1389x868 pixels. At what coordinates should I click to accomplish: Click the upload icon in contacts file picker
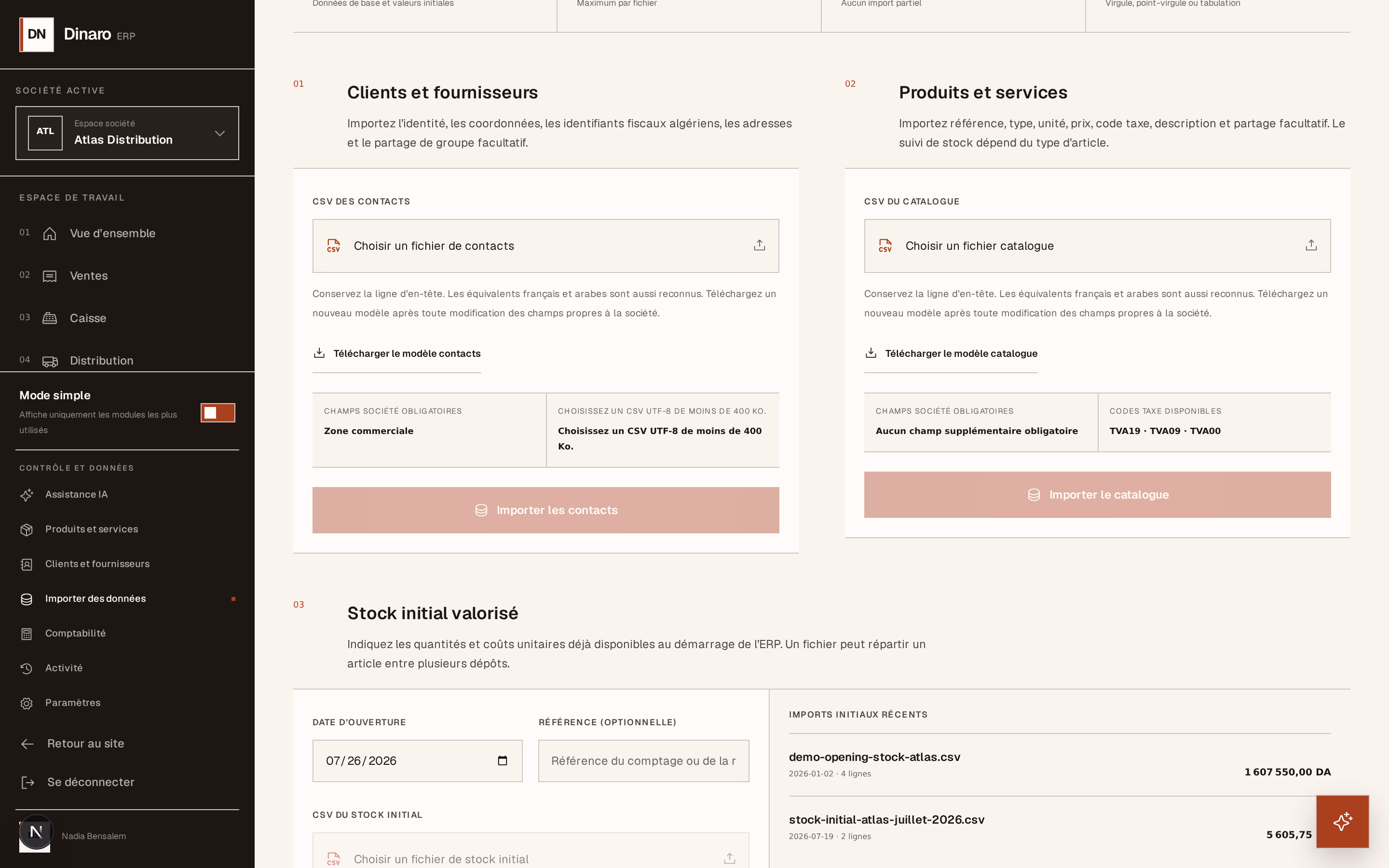click(759, 246)
